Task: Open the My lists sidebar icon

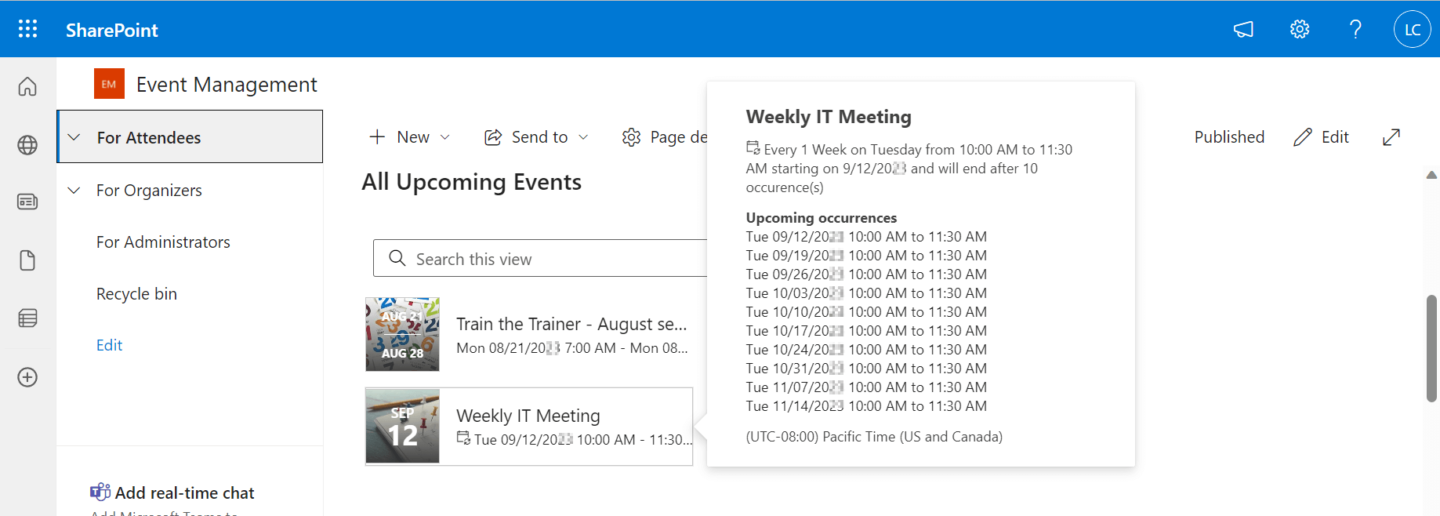Action: 28,319
